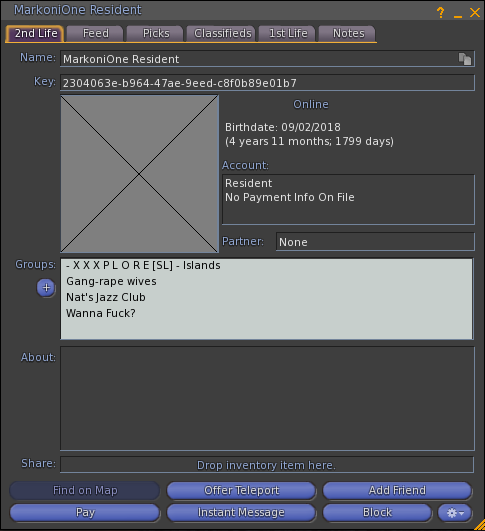
Task: Switch to the Picks tab
Action: [156, 34]
